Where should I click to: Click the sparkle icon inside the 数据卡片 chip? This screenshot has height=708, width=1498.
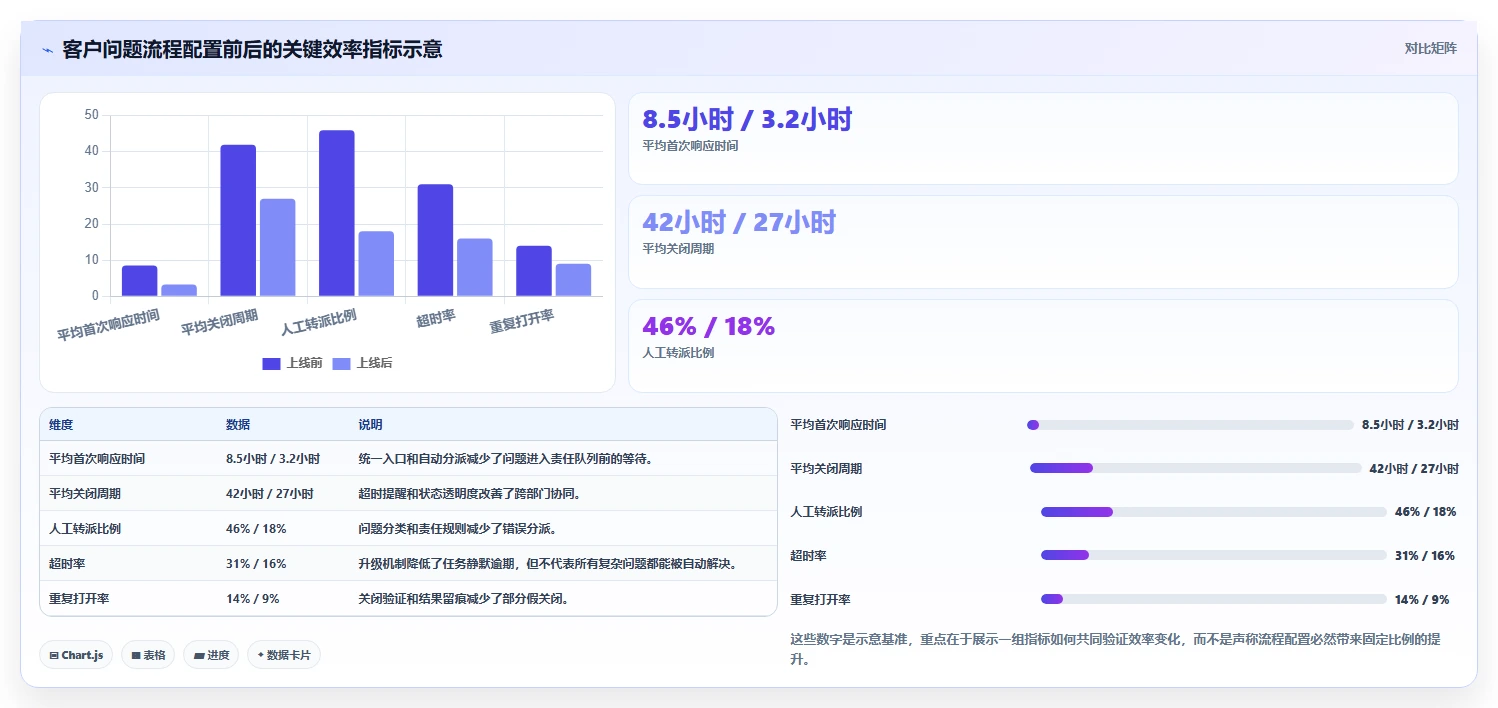pos(261,655)
